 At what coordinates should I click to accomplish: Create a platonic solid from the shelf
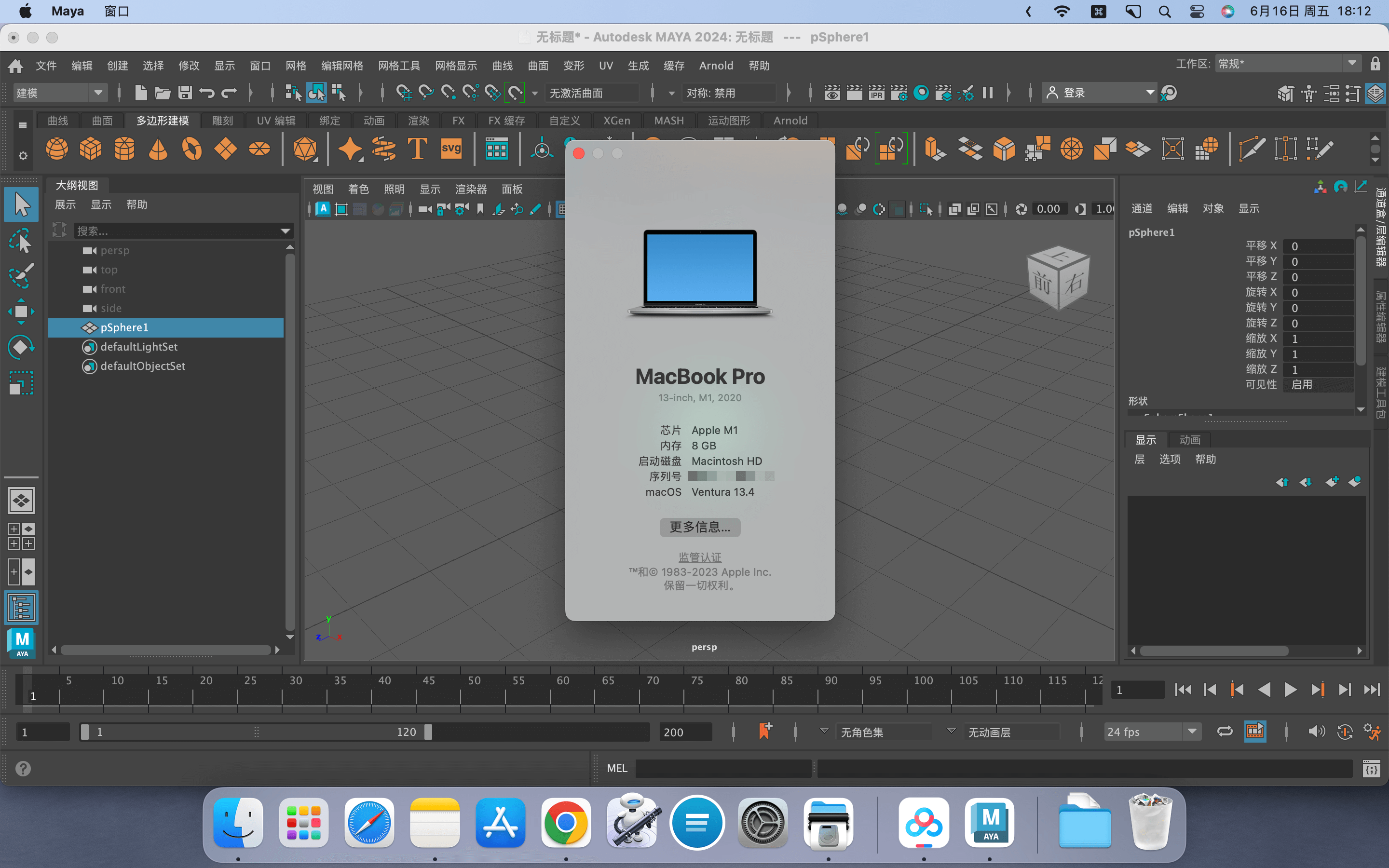pyautogui.click(x=305, y=149)
